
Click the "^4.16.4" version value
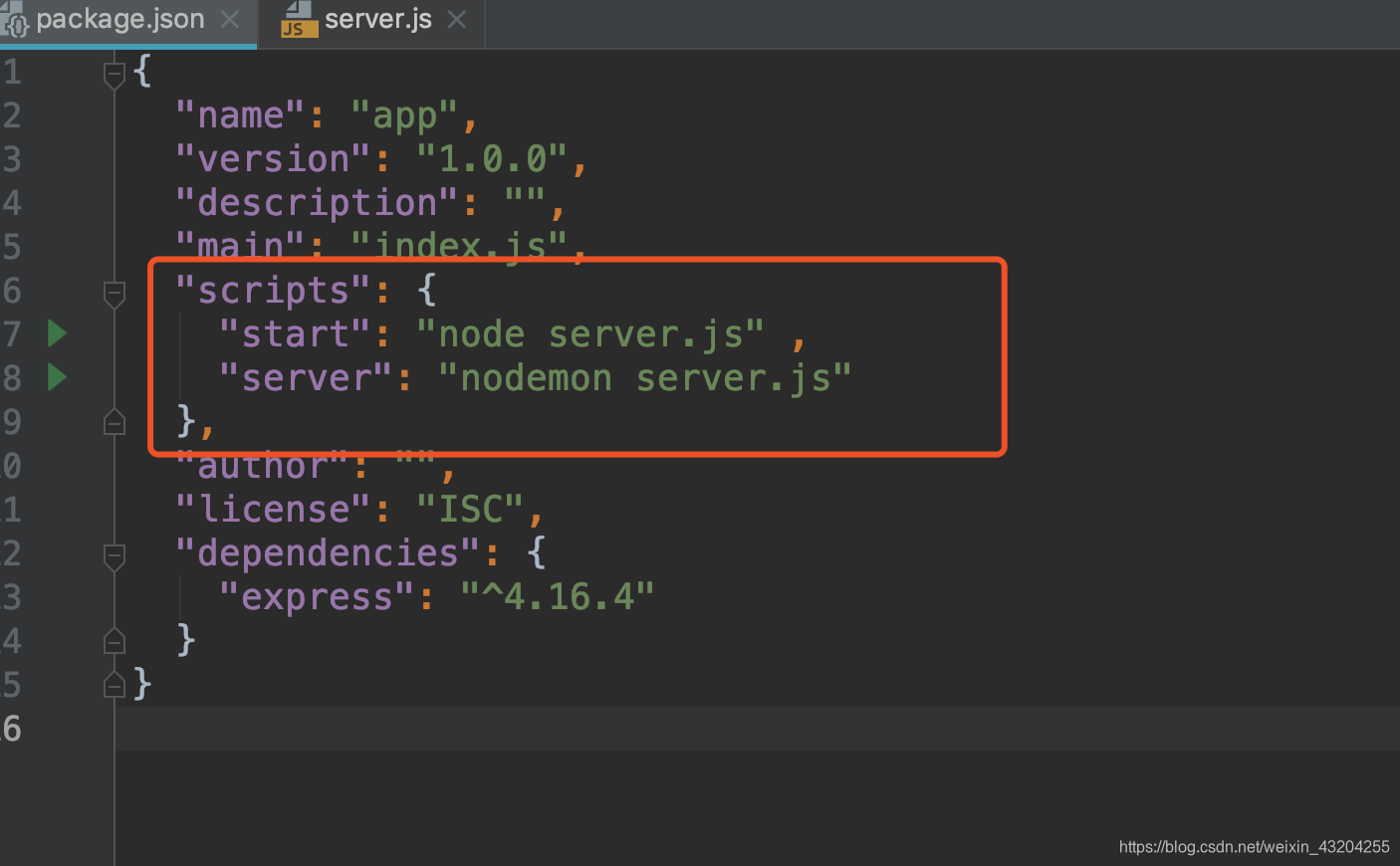[x=558, y=597]
